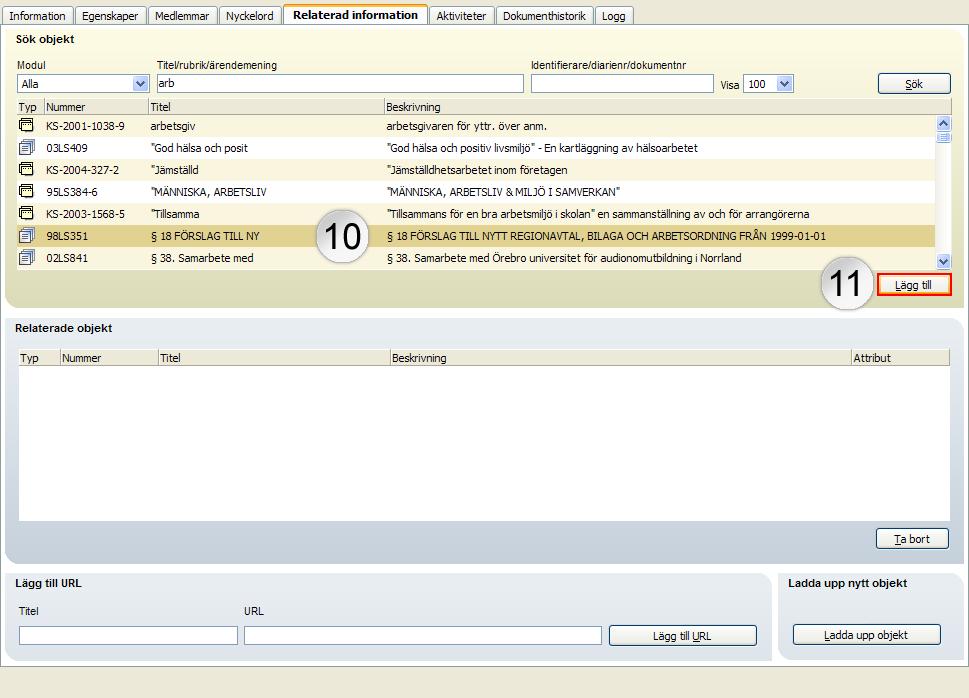Image resolution: width=969 pixels, height=698 pixels.
Task: Click document icon for row 02LS841
Action: pos(26,258)
